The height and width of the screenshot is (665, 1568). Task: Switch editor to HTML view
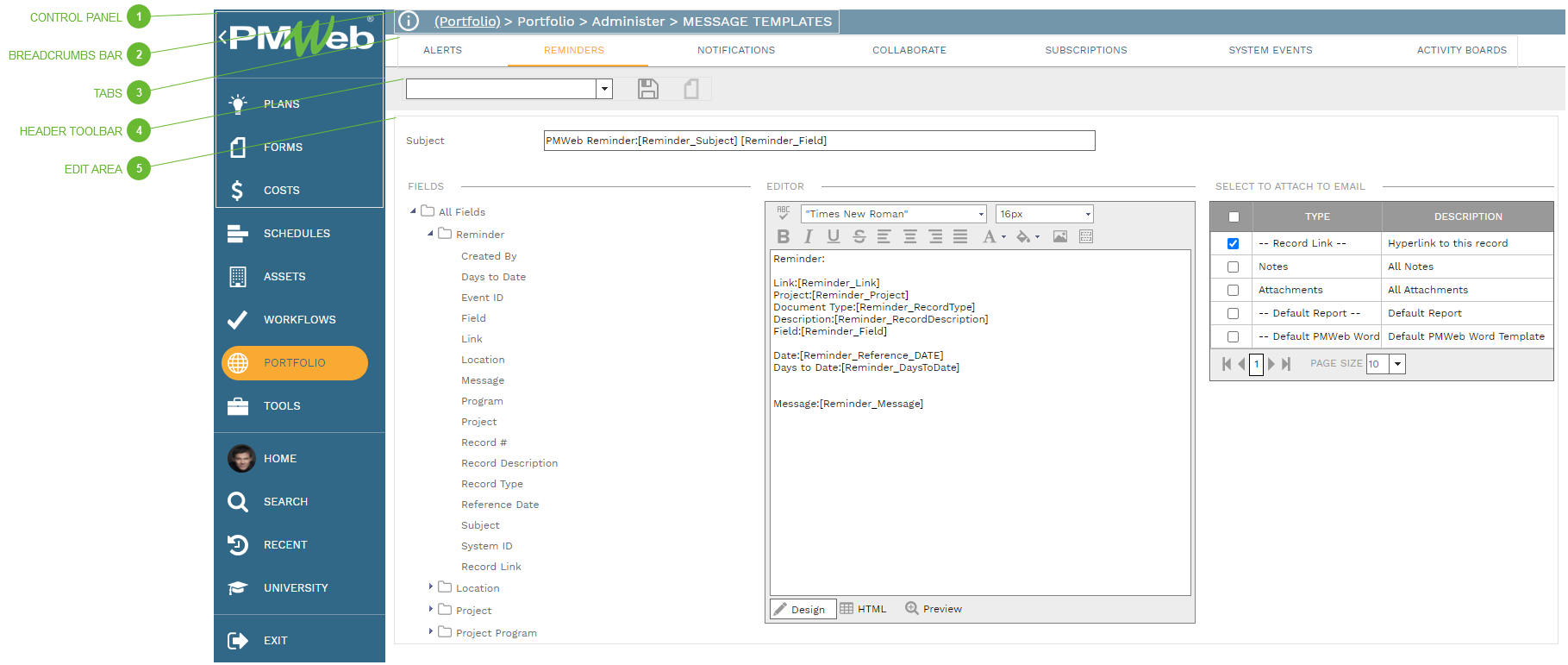pos(863,609)
